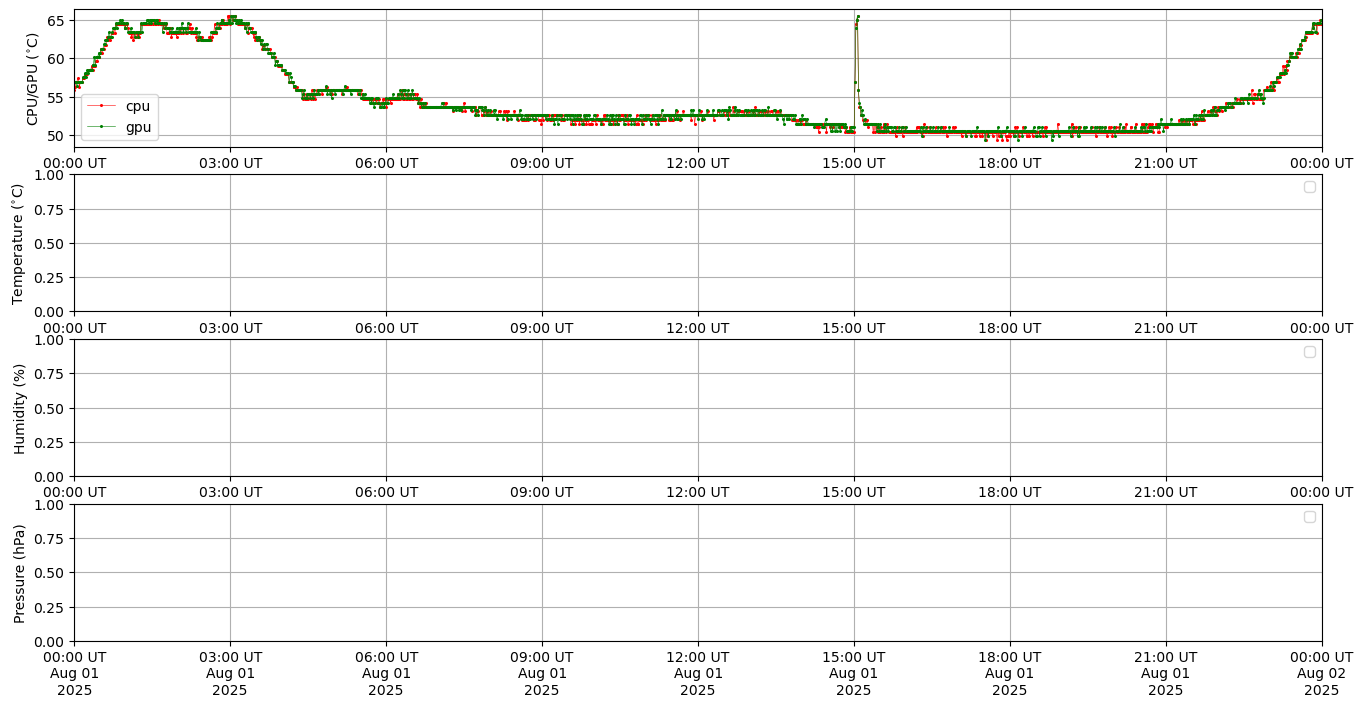Click the 60 tick on CPU/GPU axis
The height and width of the screenshot is (707, 1363).
56,59
